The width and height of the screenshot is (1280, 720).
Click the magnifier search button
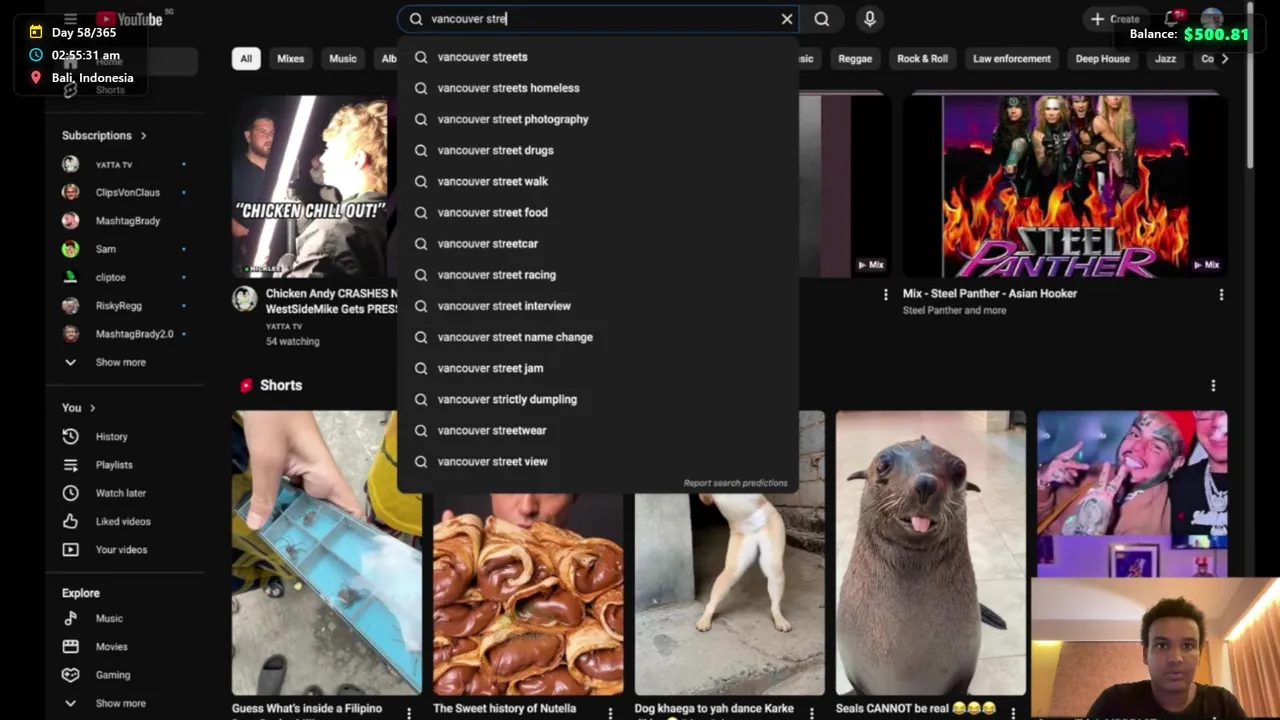click(821, 19)
